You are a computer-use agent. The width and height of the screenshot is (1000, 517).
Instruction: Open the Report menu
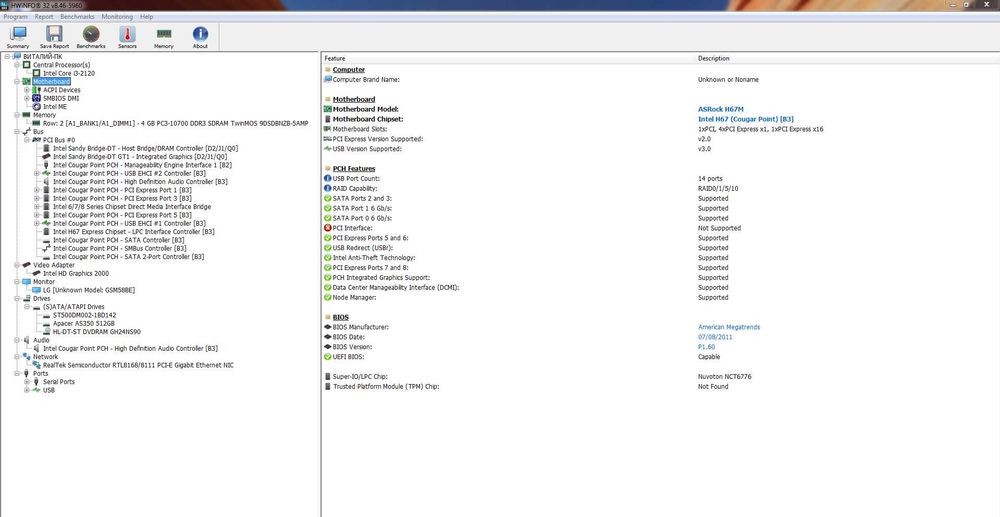[x=44, y=17]
